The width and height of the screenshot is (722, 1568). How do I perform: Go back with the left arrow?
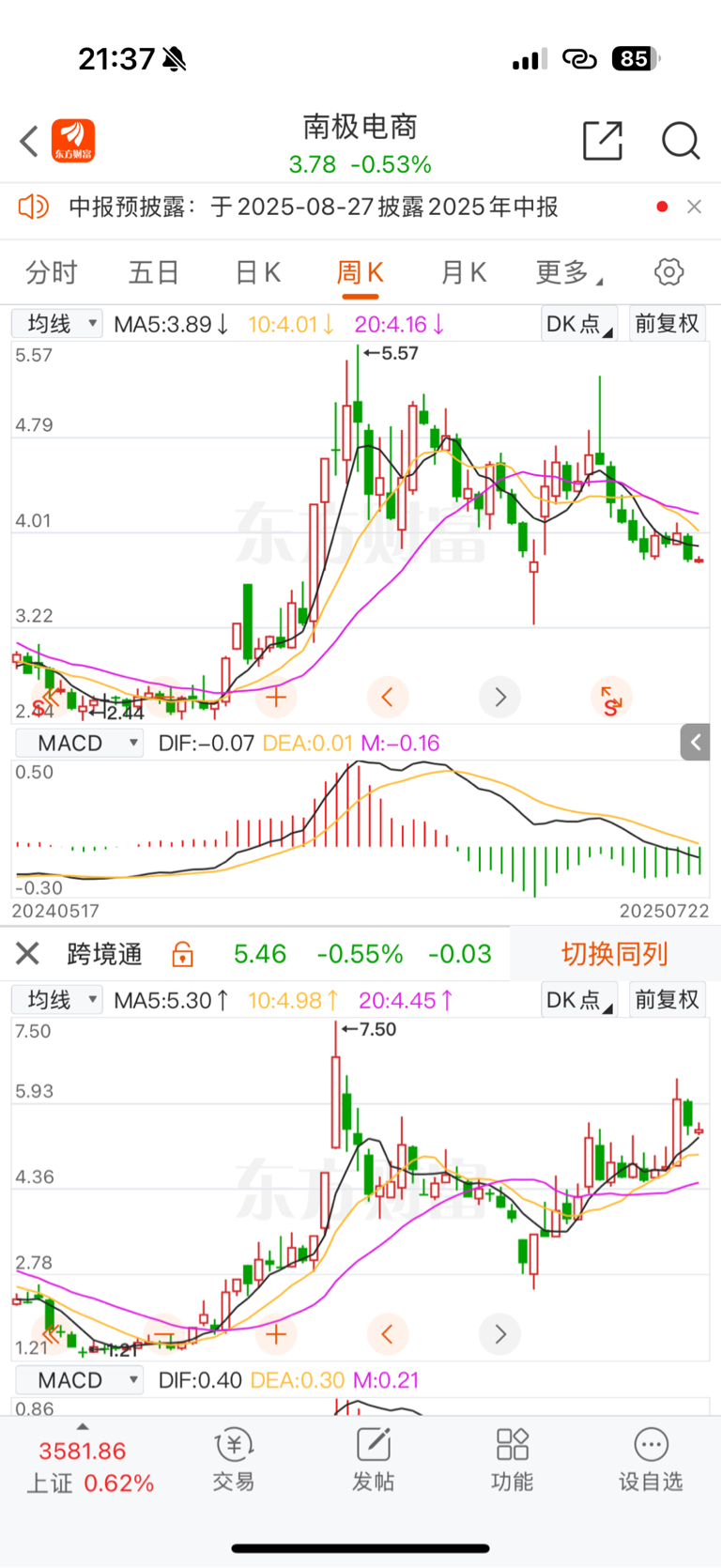pos(29,142)
